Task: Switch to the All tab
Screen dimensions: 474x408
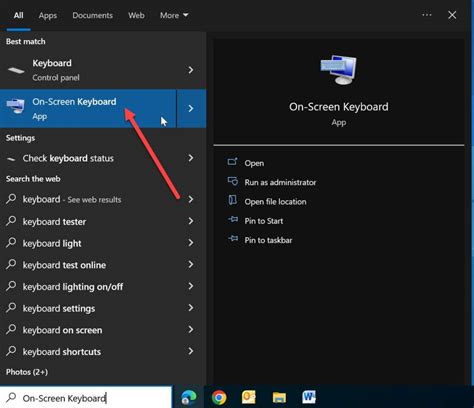Action: pos(18,15)
